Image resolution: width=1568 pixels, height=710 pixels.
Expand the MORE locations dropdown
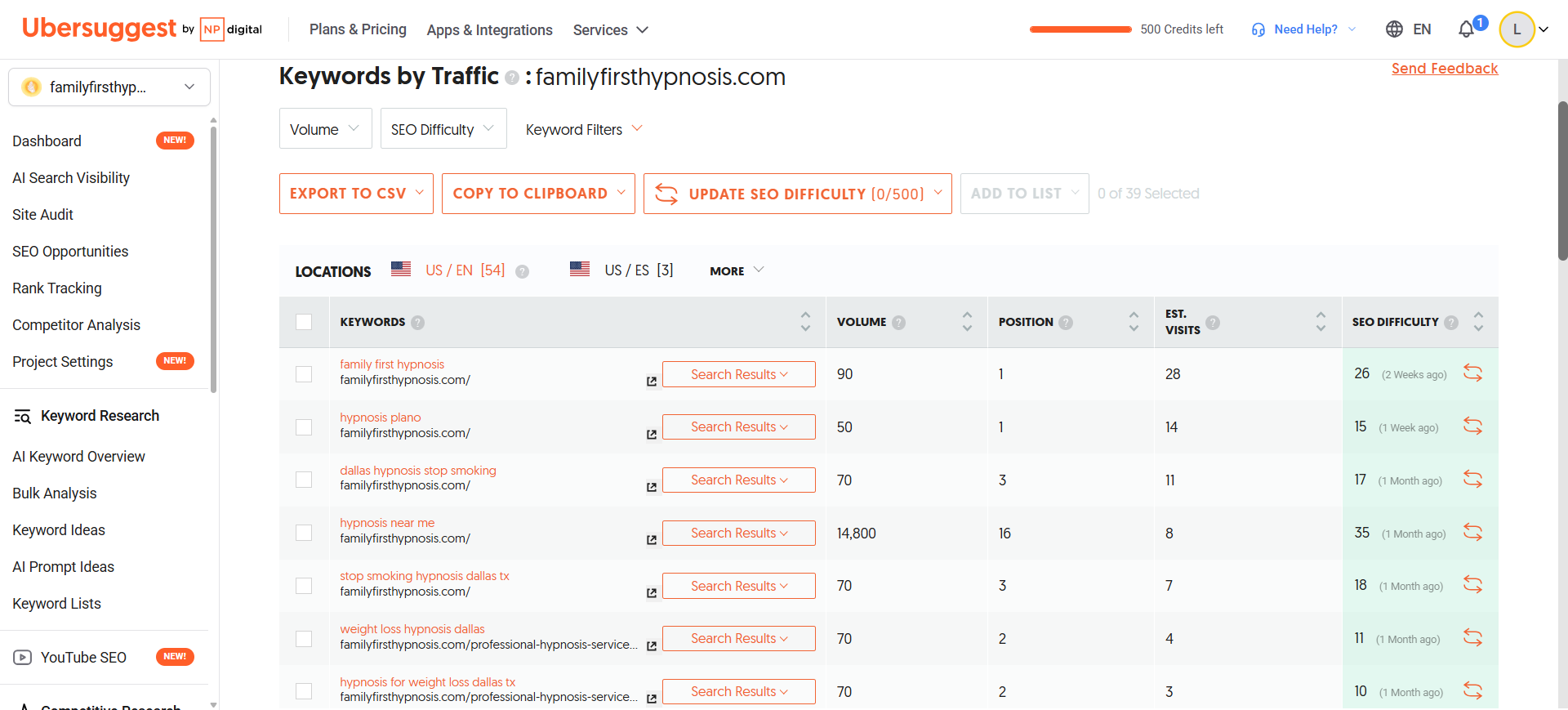coord(737,271)
